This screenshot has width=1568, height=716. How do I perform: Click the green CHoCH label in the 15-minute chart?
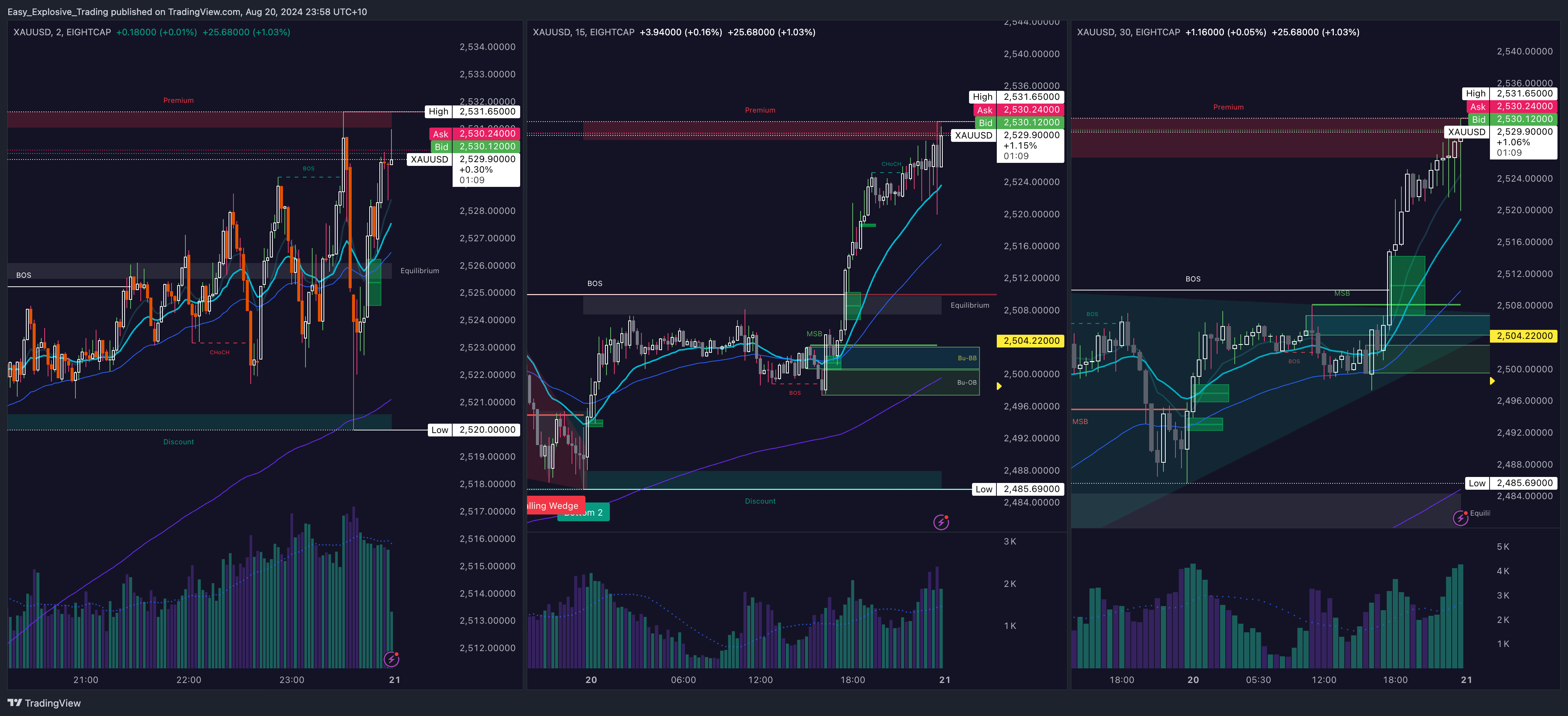[891, 164]
